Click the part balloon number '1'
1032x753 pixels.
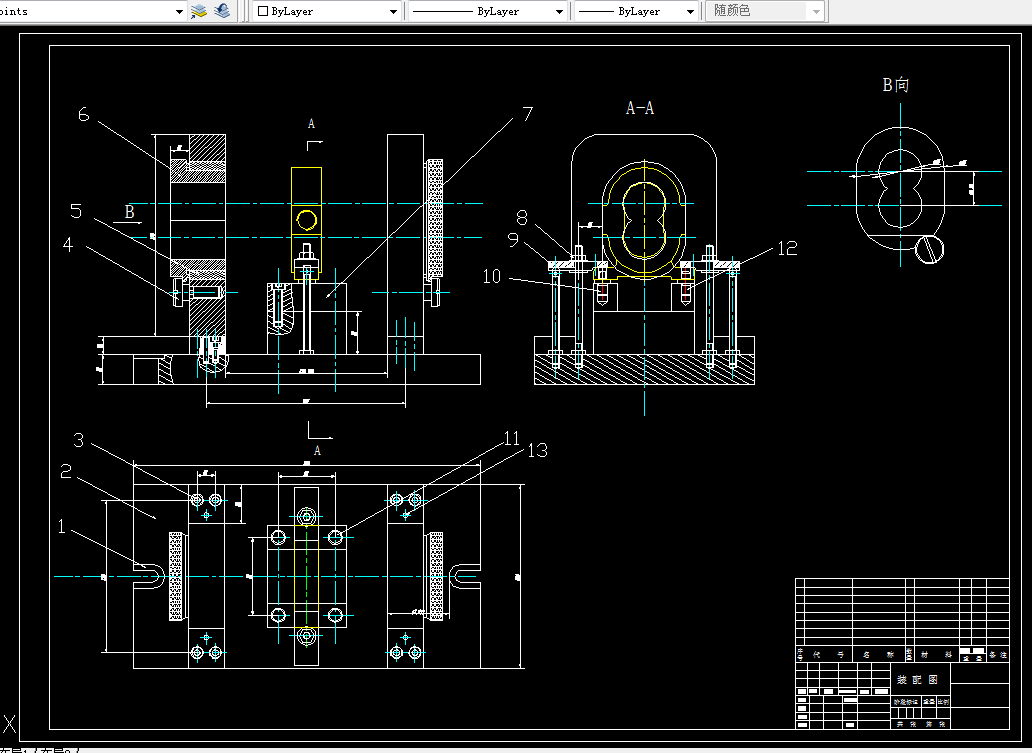click(62, 526)
